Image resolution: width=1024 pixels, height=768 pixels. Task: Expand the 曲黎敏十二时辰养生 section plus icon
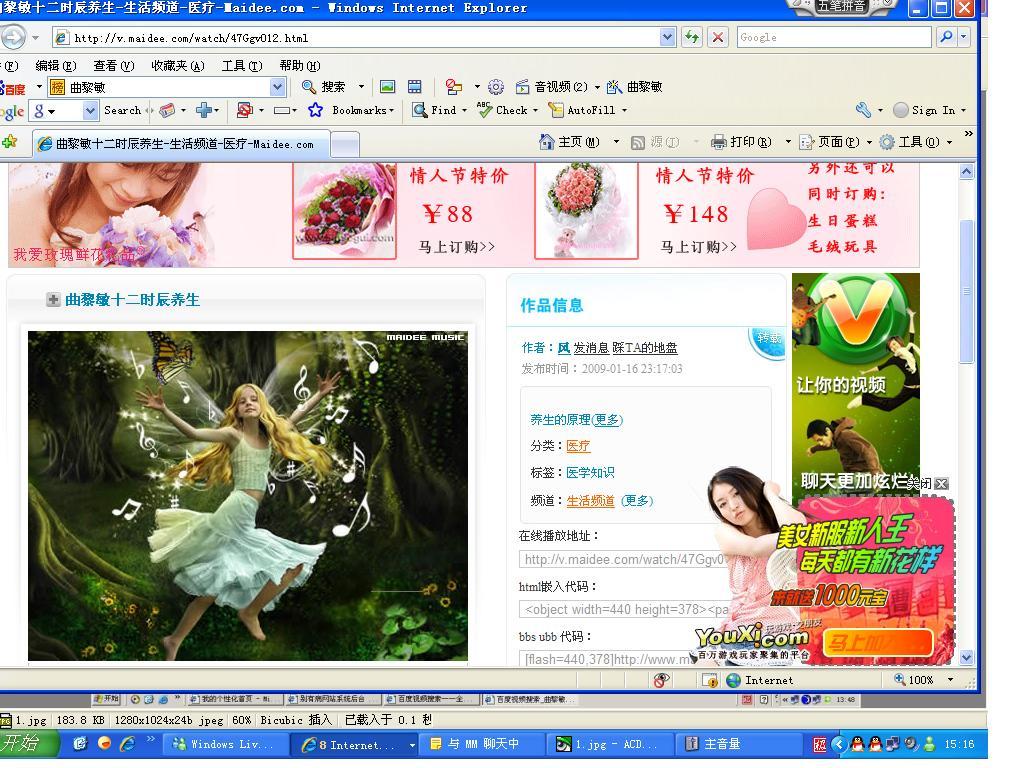tap(53, 299)
